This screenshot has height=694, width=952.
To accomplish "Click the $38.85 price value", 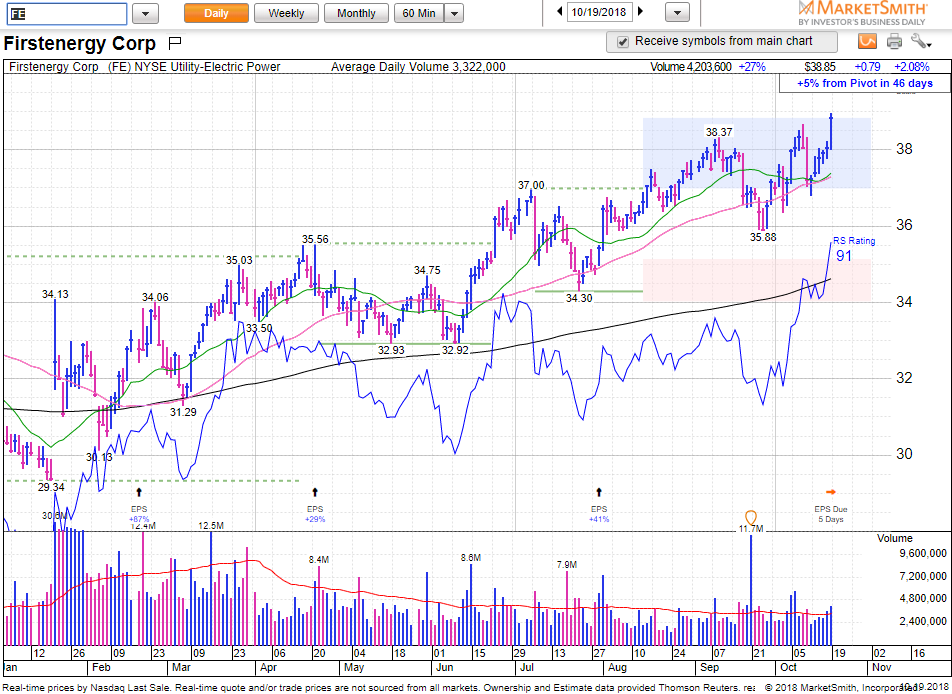I will (820, 67).
